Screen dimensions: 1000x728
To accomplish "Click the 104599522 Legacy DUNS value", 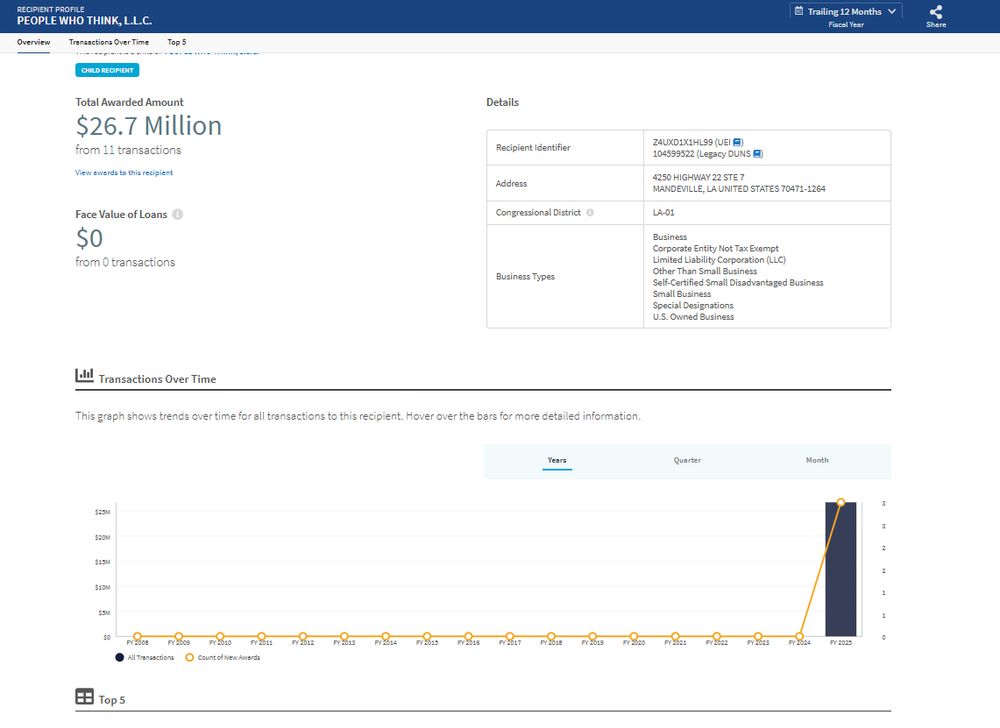I will point(673,154).
